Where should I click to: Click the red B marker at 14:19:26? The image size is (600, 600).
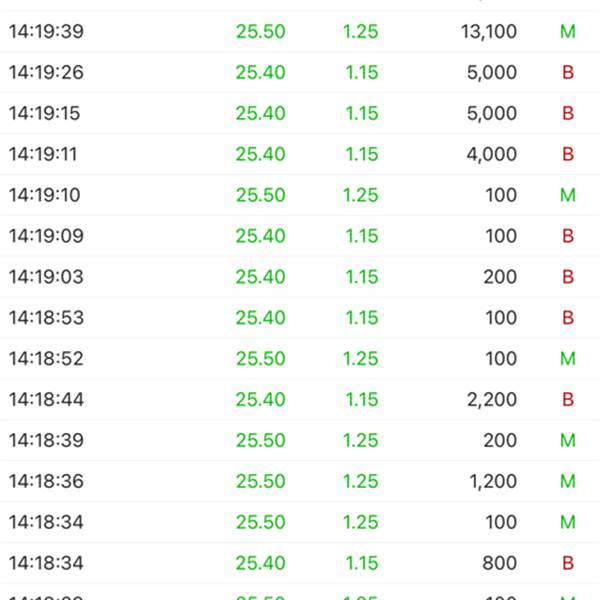[568, 73]
